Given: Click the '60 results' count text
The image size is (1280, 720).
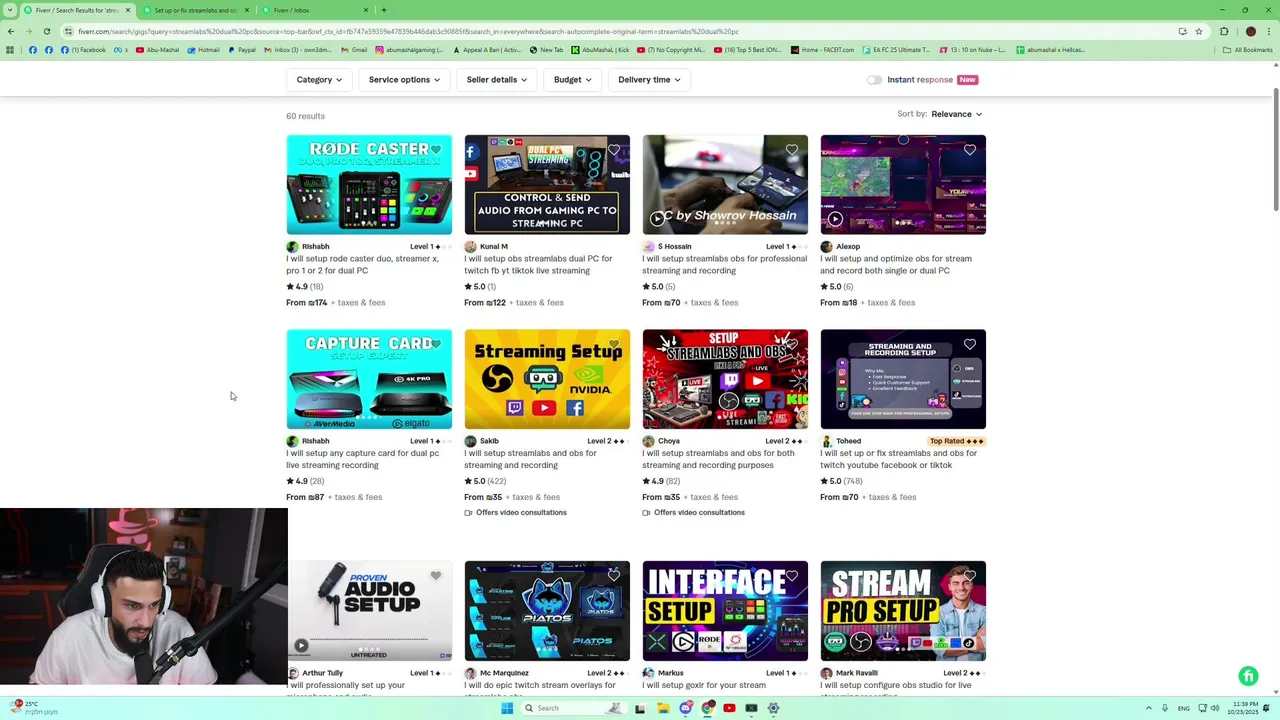Looking at the screenshot, I should click(x=305, y=116).
